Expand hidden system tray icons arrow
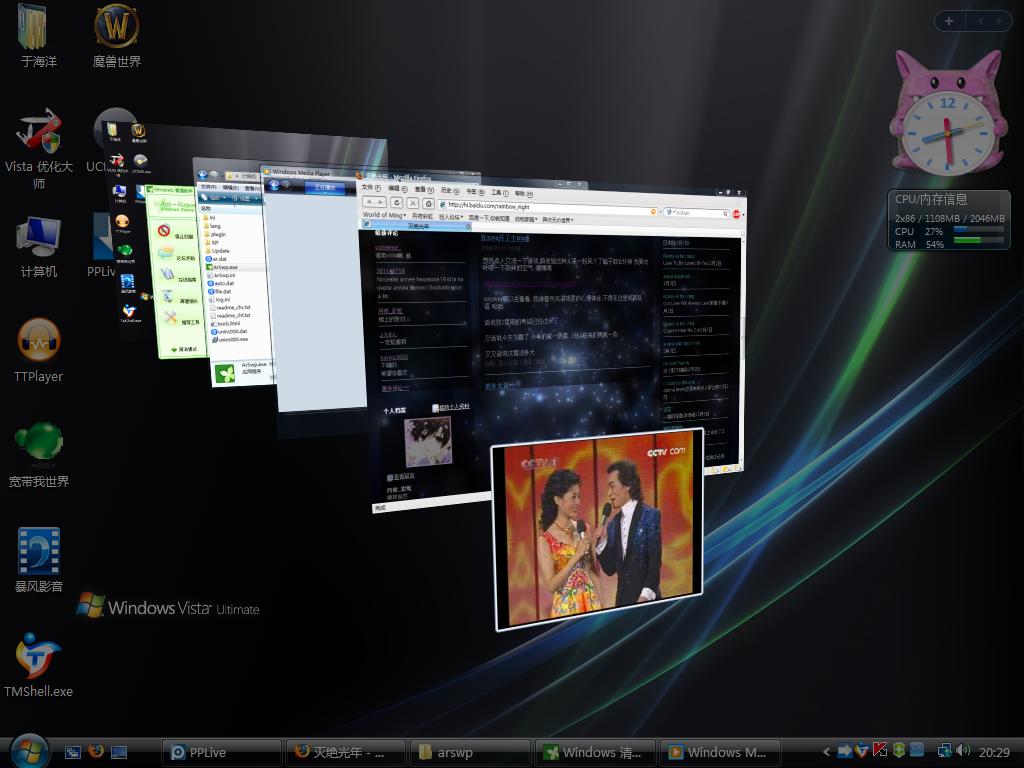Image resolution: width=1024 pixels, height=768 pixels. tap(826, 752)
